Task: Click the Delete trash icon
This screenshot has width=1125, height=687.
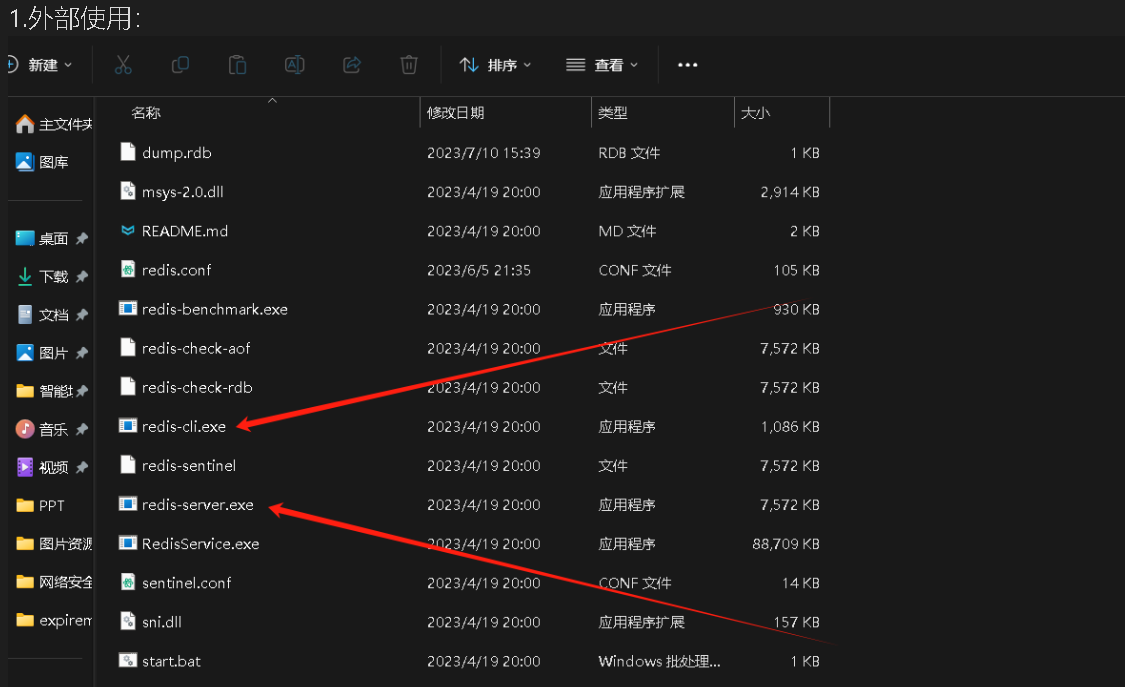Action: click(x=409, y=65)
